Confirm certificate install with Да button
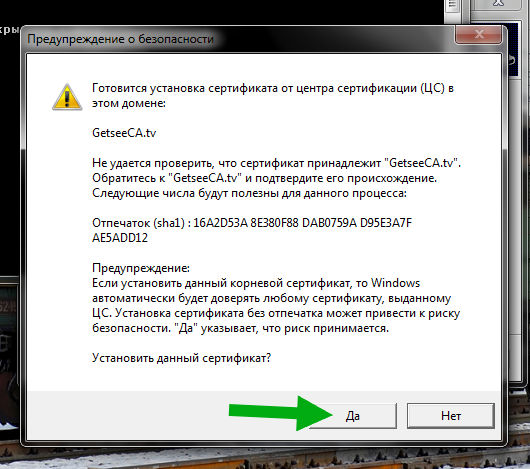The image size is (530, 469). pos(353,416)
